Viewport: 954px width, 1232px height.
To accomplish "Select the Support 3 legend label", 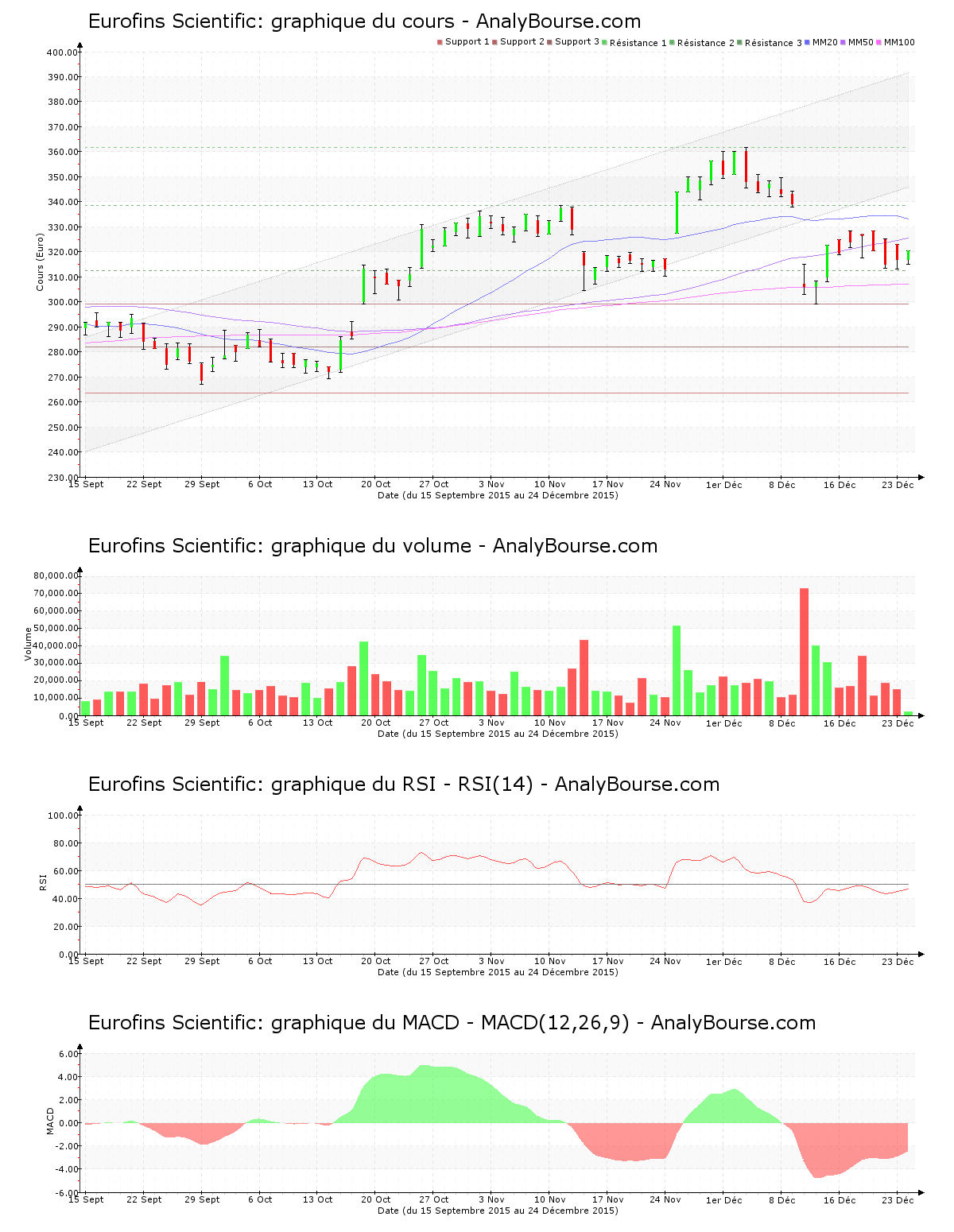I will [577, 42].
